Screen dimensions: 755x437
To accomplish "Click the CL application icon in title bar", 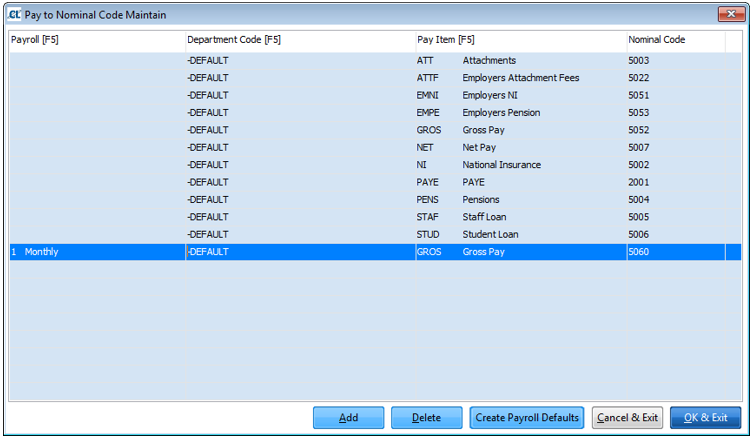I will point(14,15).
